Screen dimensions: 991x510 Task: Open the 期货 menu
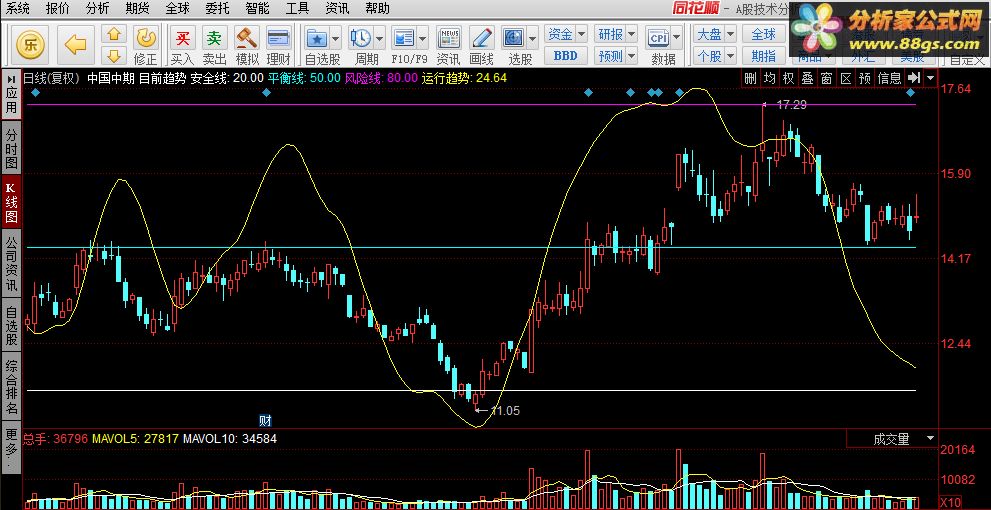pos(137,8)
